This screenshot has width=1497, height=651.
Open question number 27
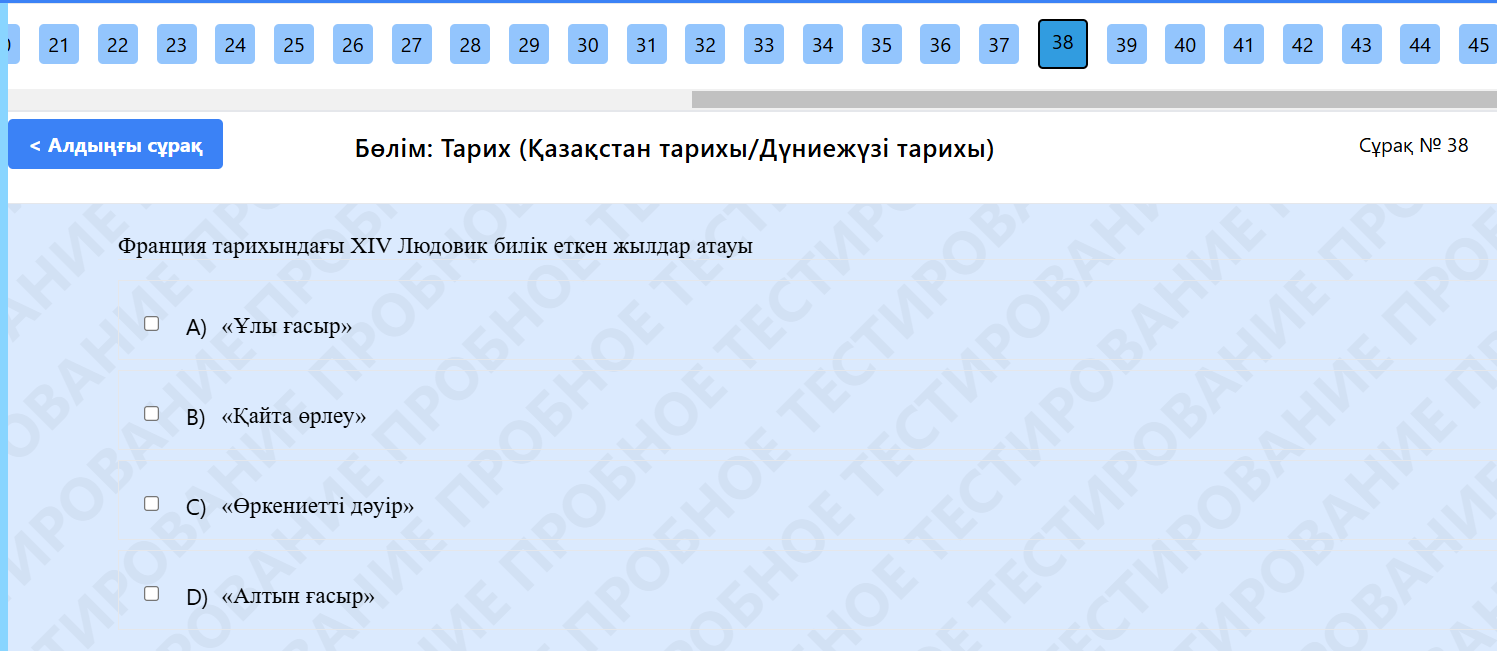click(x=412, y=45)
